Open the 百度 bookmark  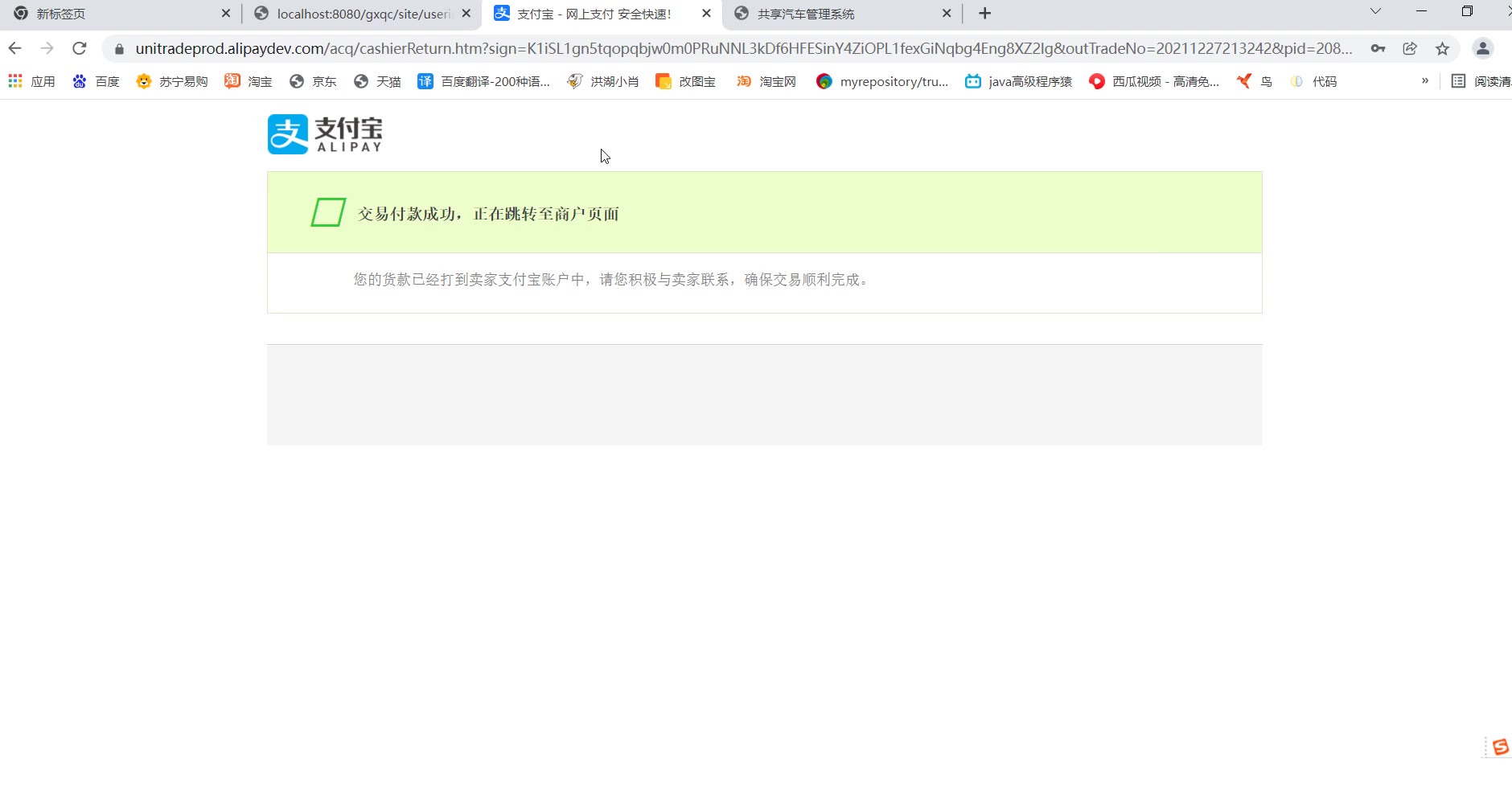pos(96,81)
